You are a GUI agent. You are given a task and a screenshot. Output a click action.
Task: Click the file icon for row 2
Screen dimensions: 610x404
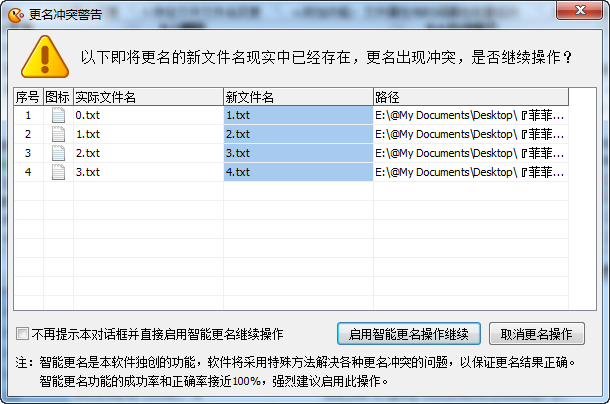coord(58,134)
